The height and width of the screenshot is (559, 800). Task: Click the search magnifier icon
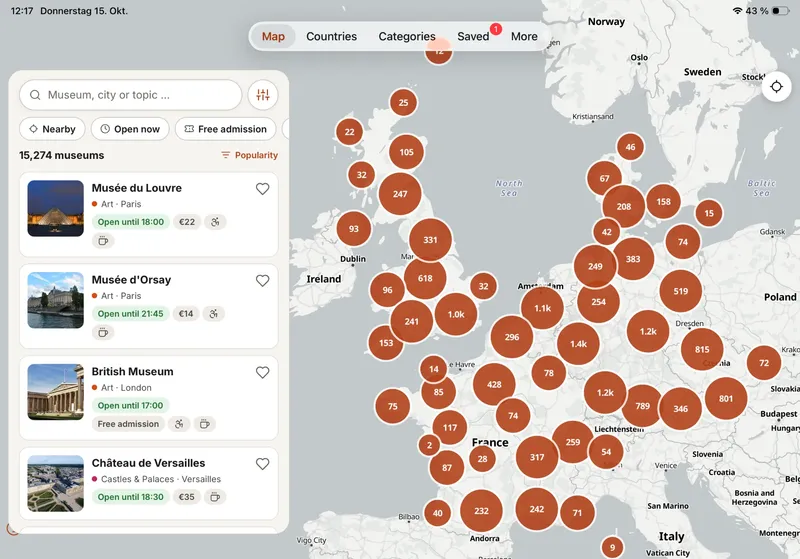click(x=35, y=95)
